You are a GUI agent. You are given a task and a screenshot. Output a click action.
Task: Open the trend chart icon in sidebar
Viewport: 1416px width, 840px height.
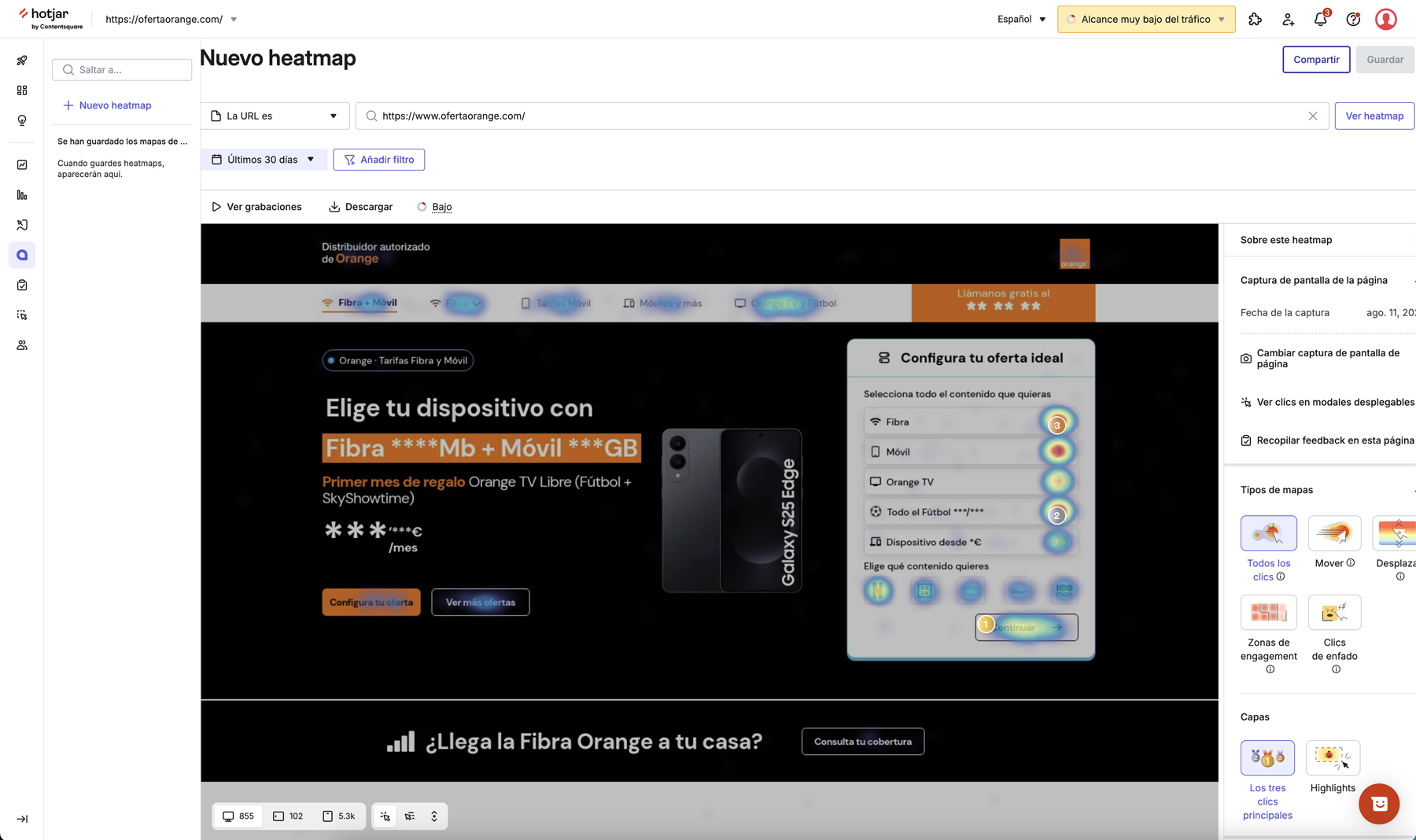(x=22, y=164)
